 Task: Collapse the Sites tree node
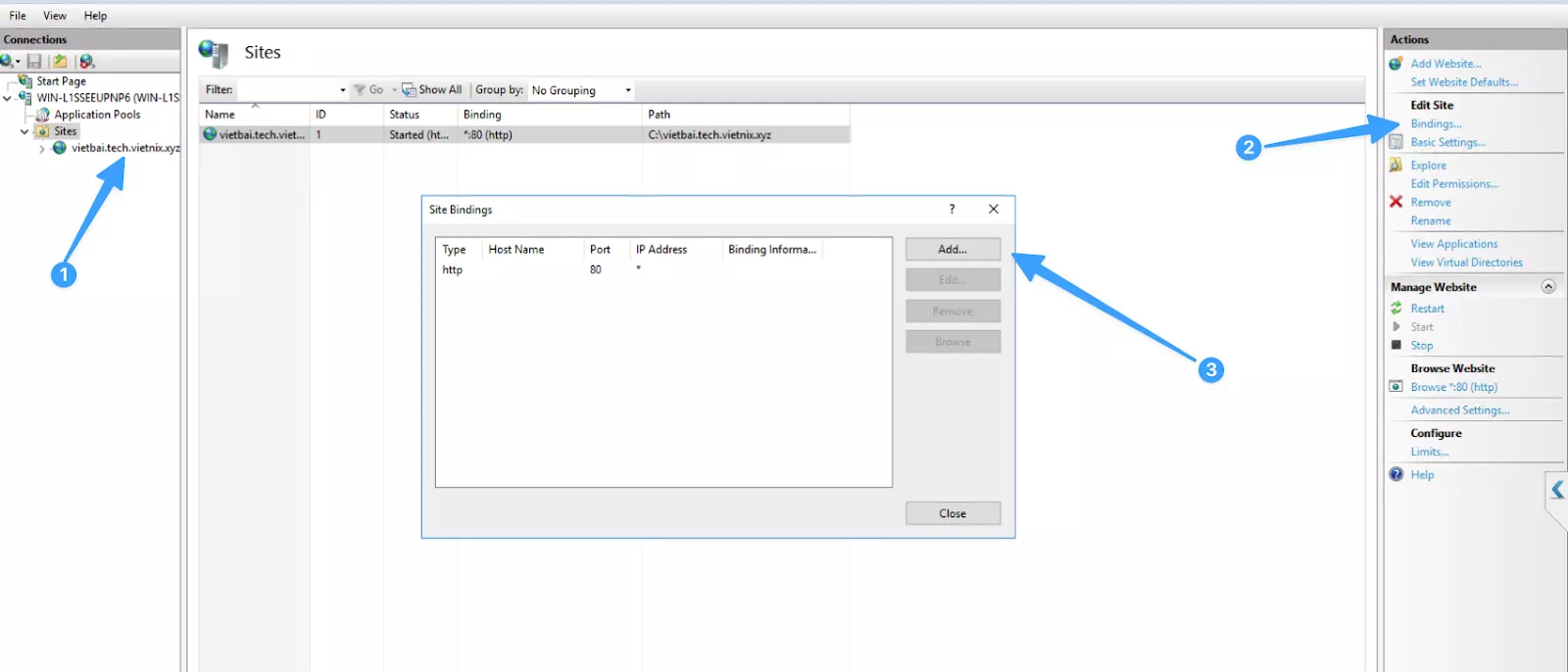[24, 131]
